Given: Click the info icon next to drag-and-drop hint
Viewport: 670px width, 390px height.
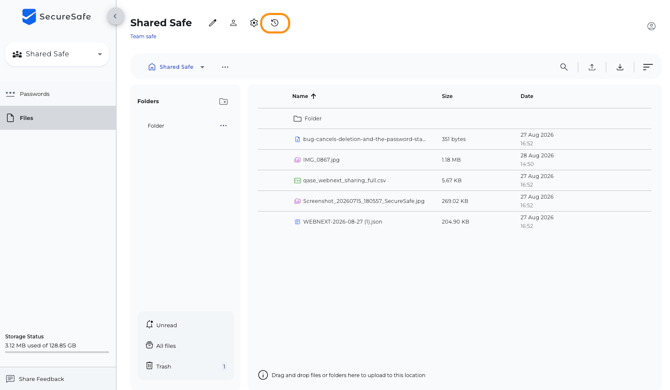Looking at the screenshot, I should [x=263, y=375].
